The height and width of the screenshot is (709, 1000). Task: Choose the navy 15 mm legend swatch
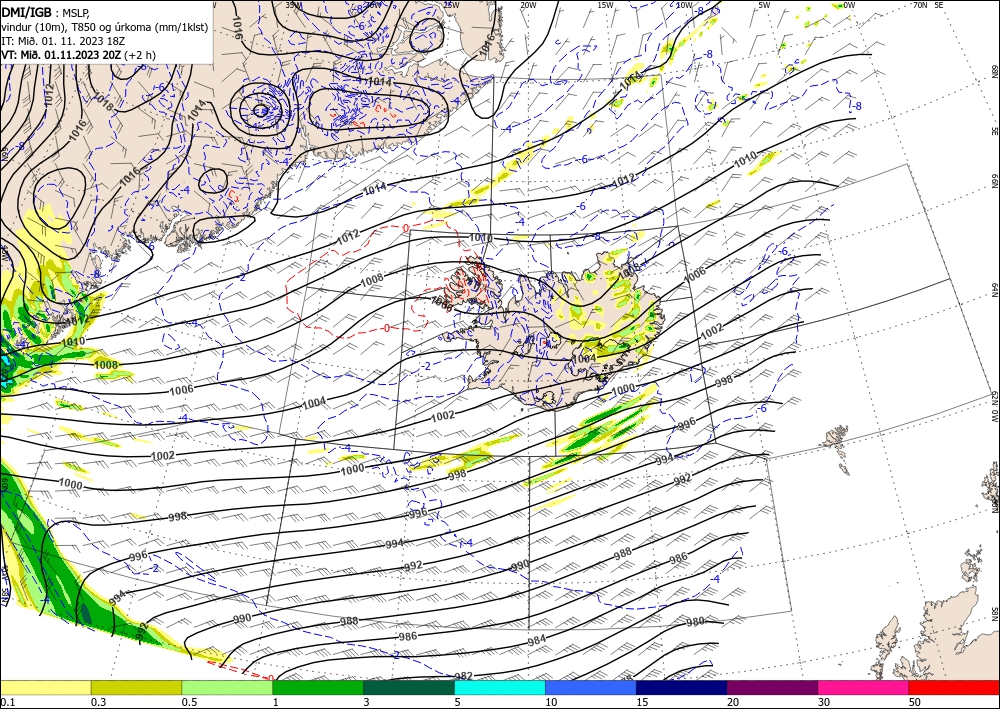682,687
